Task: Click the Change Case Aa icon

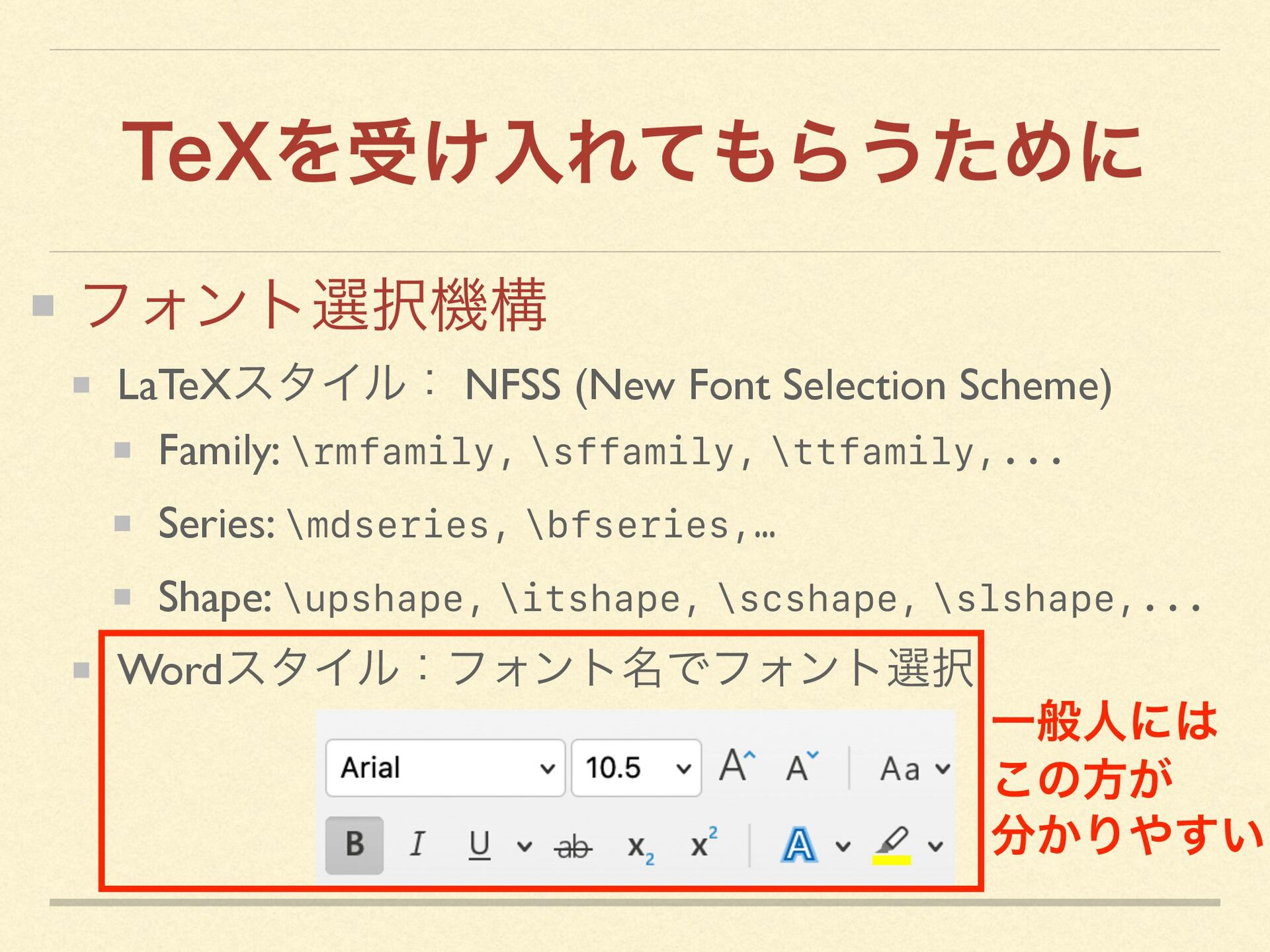Action: (x=900, y=768)
